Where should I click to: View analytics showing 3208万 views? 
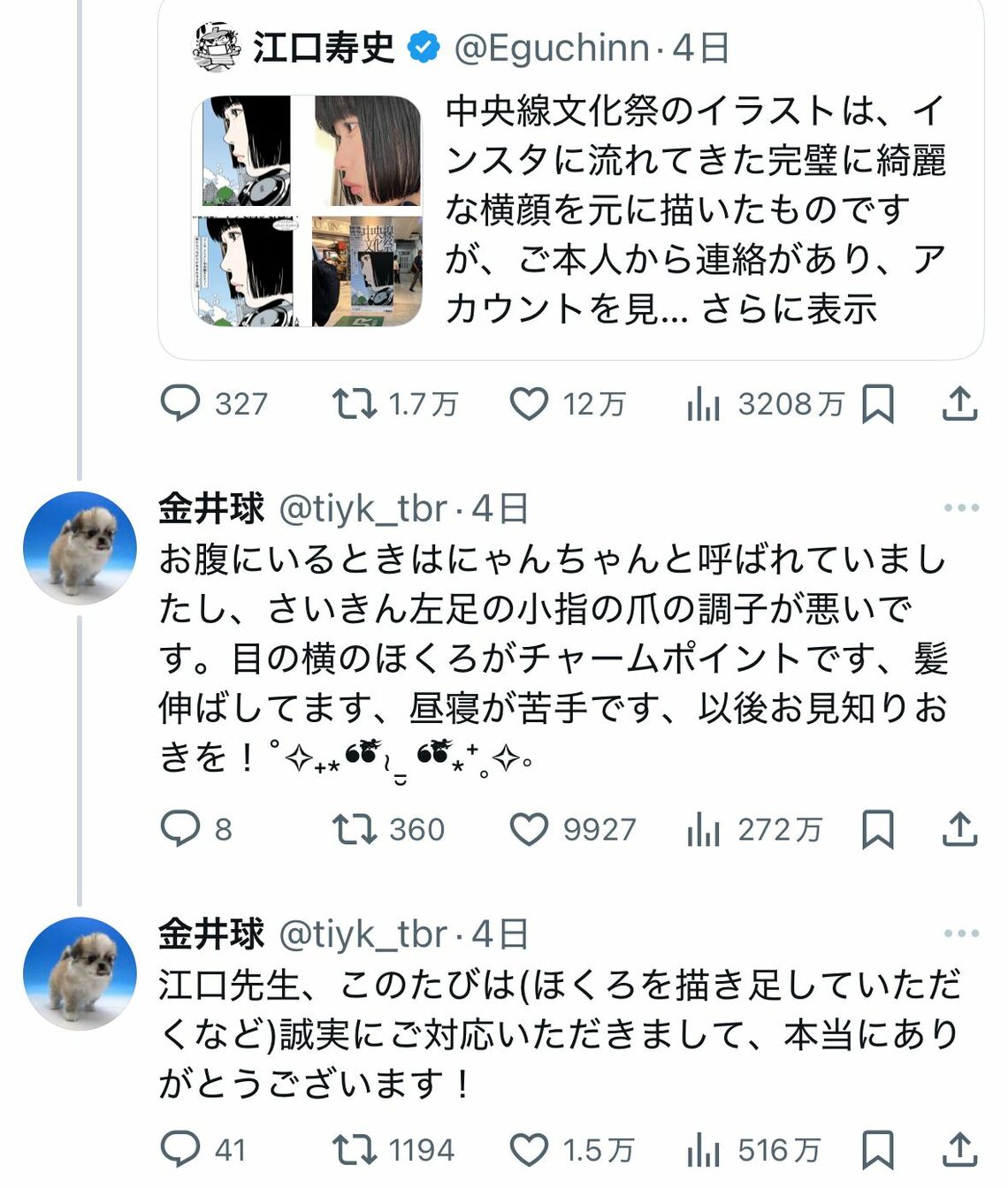click(x=704, y=404)
